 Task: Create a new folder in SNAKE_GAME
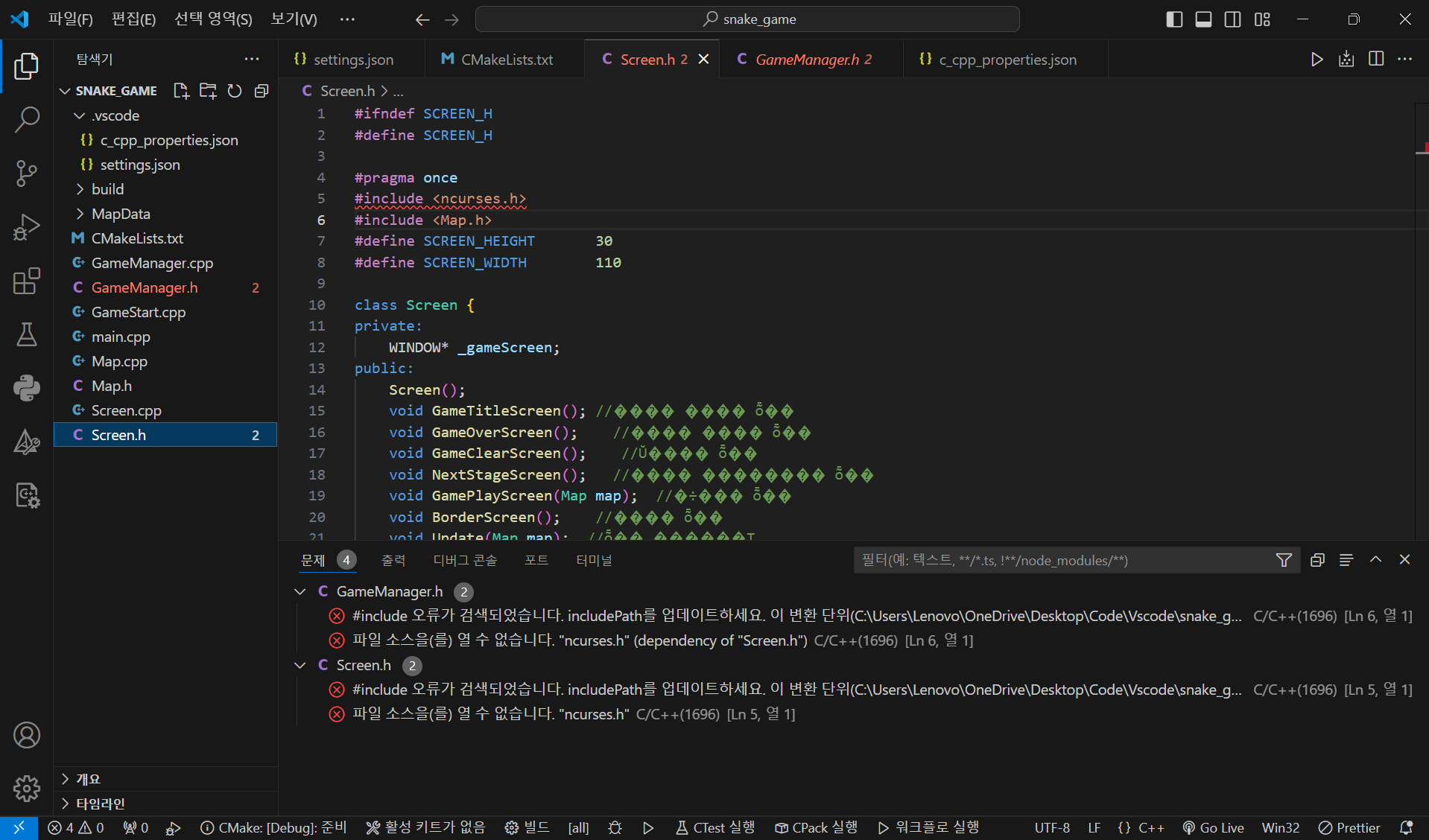(208, 91)
